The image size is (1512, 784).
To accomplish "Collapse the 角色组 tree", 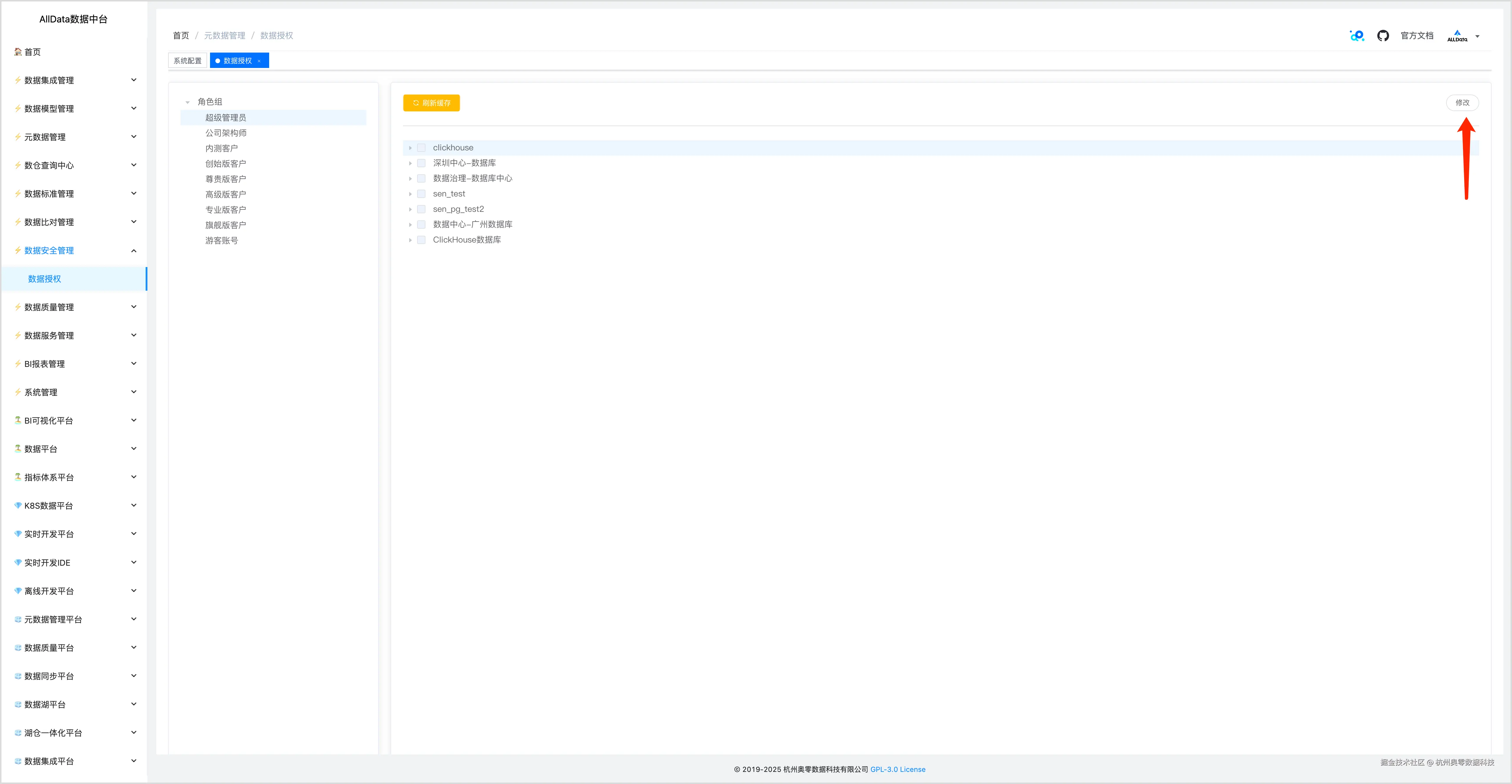I will [188, 102].
